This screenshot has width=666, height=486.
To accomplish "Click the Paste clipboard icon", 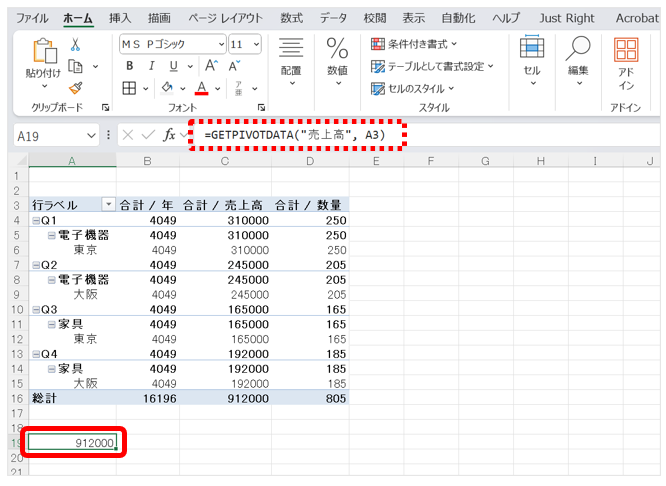I will pos(45,51).
